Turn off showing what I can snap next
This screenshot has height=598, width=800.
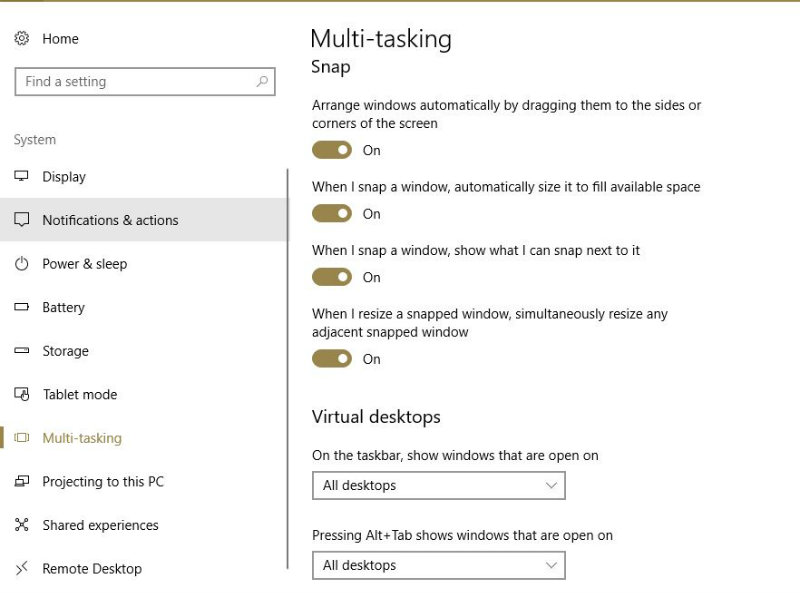(332, 277)
